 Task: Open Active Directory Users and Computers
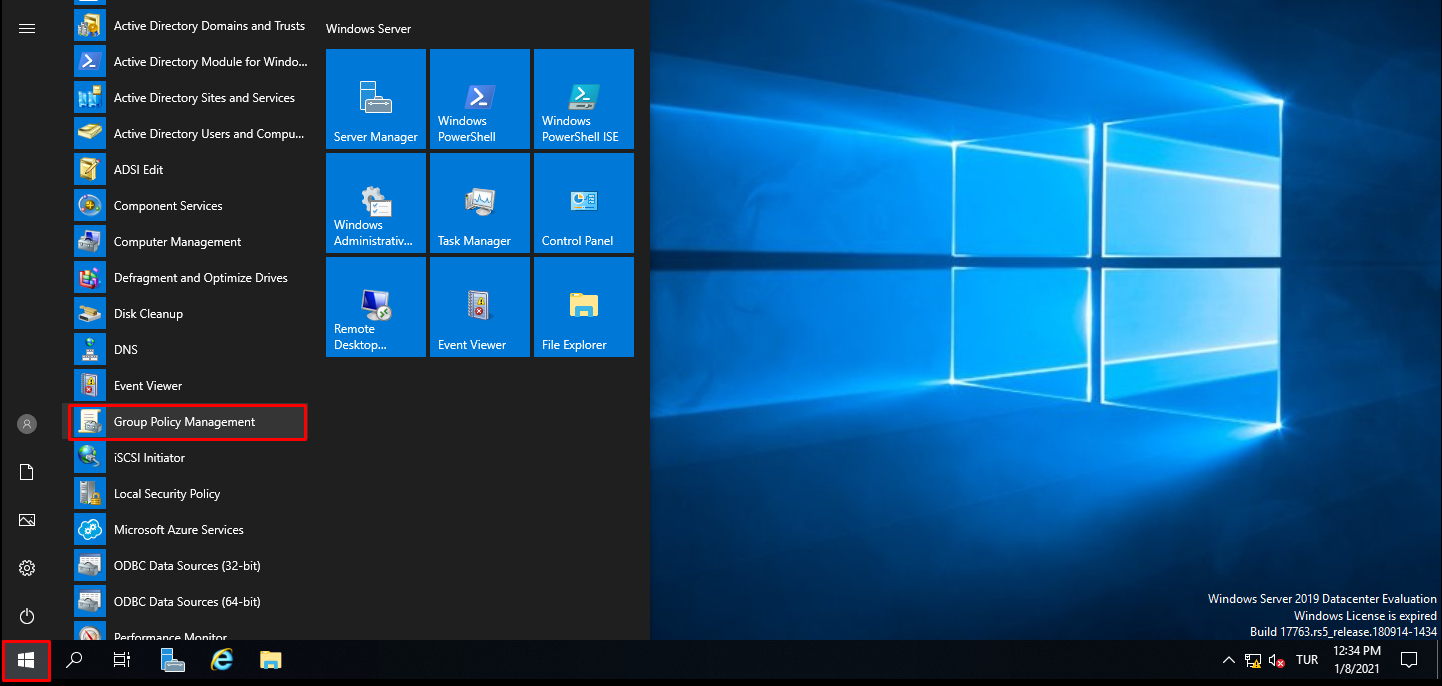click(189, 134)
